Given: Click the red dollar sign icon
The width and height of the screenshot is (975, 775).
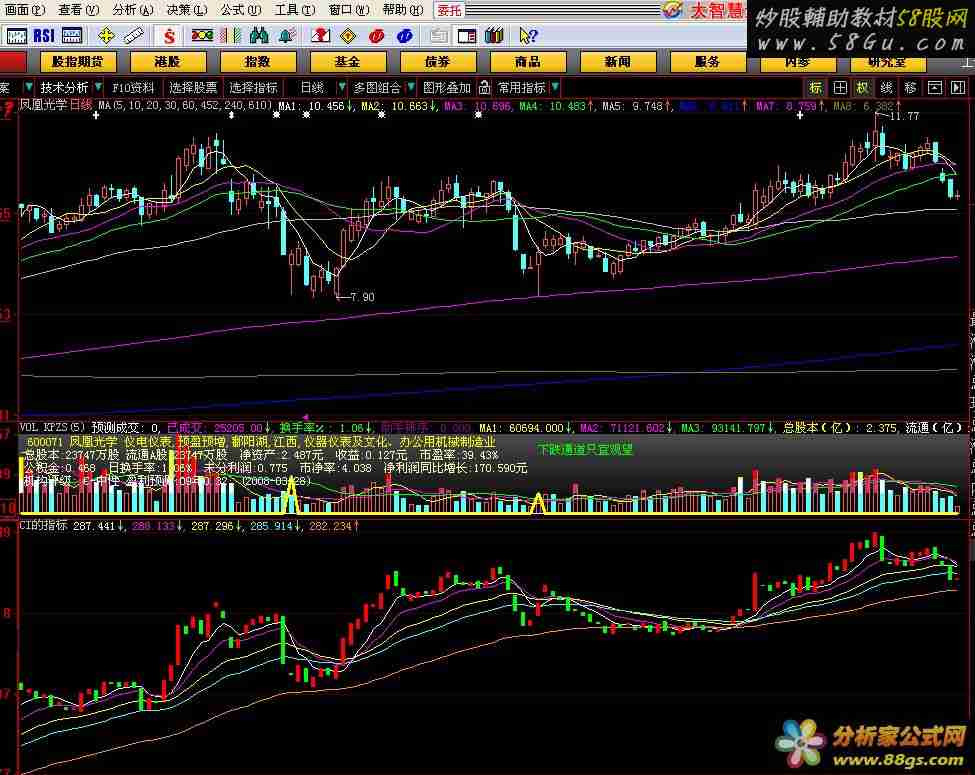Looking at the screenshot, I should (169, 36).
